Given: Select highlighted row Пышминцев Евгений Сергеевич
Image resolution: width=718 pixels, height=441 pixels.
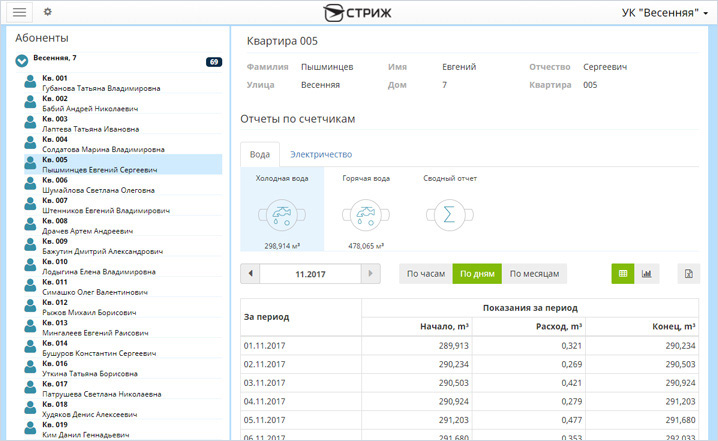Looking at the screenshot, I should (x=123, y=164).
